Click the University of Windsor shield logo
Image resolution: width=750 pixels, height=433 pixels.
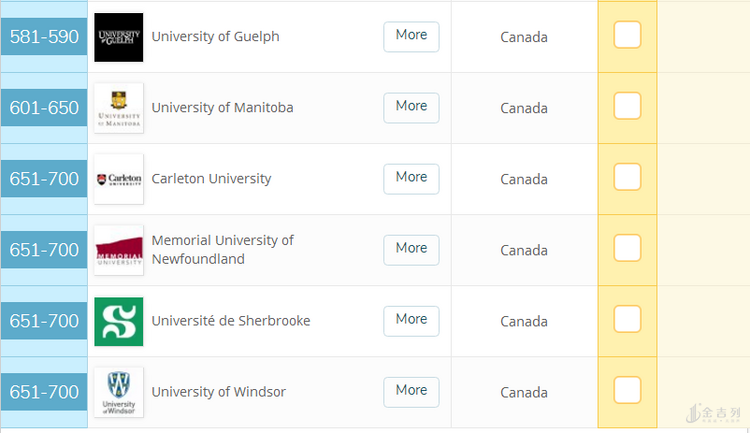click(119, 392)
